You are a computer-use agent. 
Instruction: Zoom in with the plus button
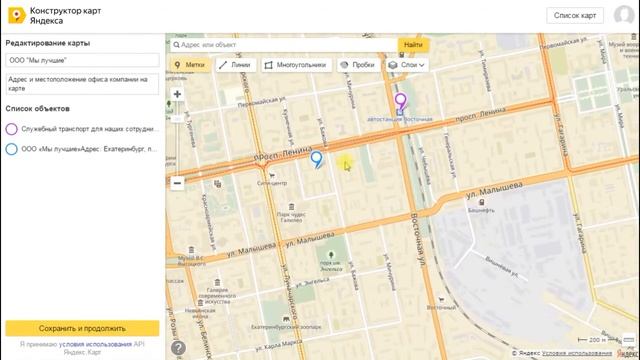177,94
